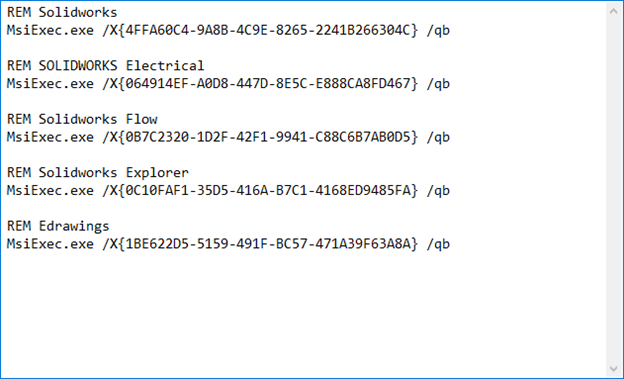Click "MsiExec.exe" below the Edrawings comment
Screen dimensions: 624x379
coord(50,244)
